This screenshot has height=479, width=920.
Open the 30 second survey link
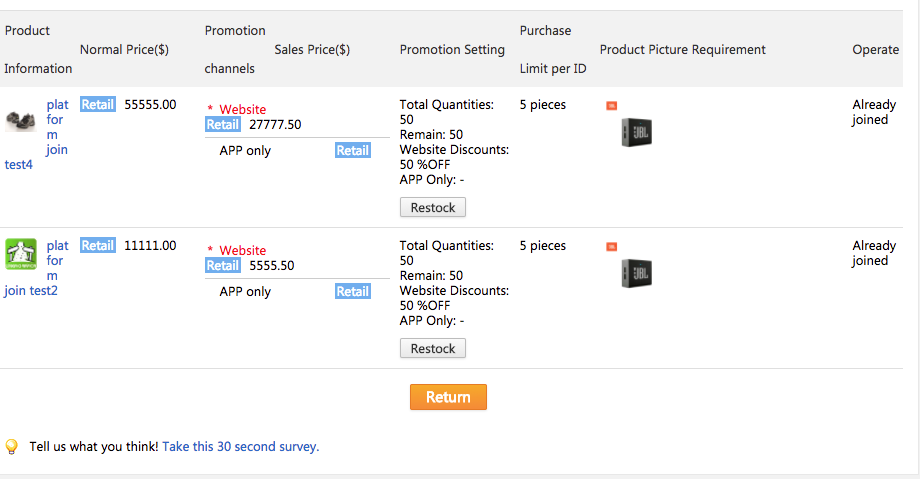(x=240, y=447)
